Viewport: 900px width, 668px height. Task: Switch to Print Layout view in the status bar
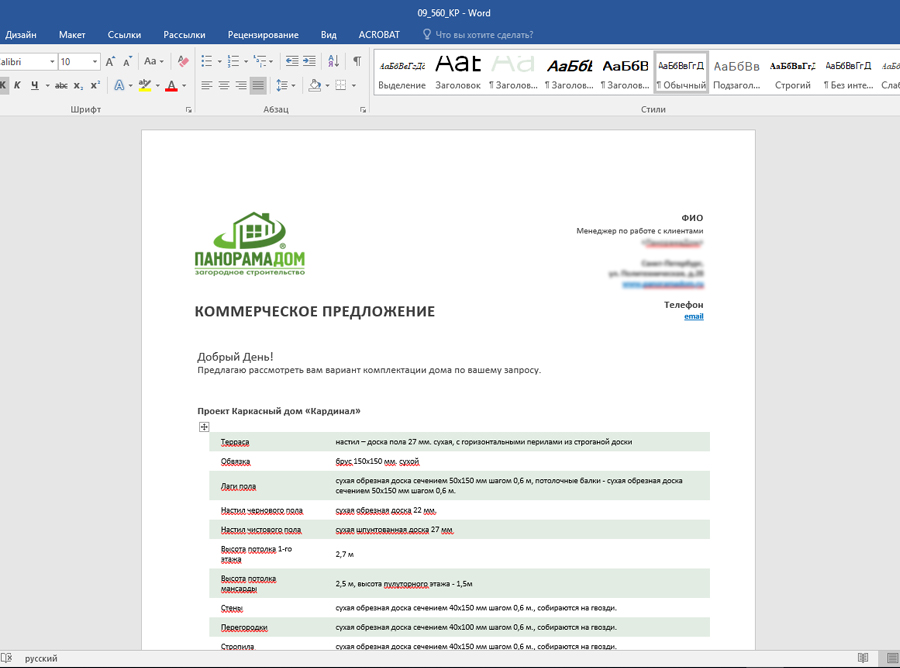point(892,658)
